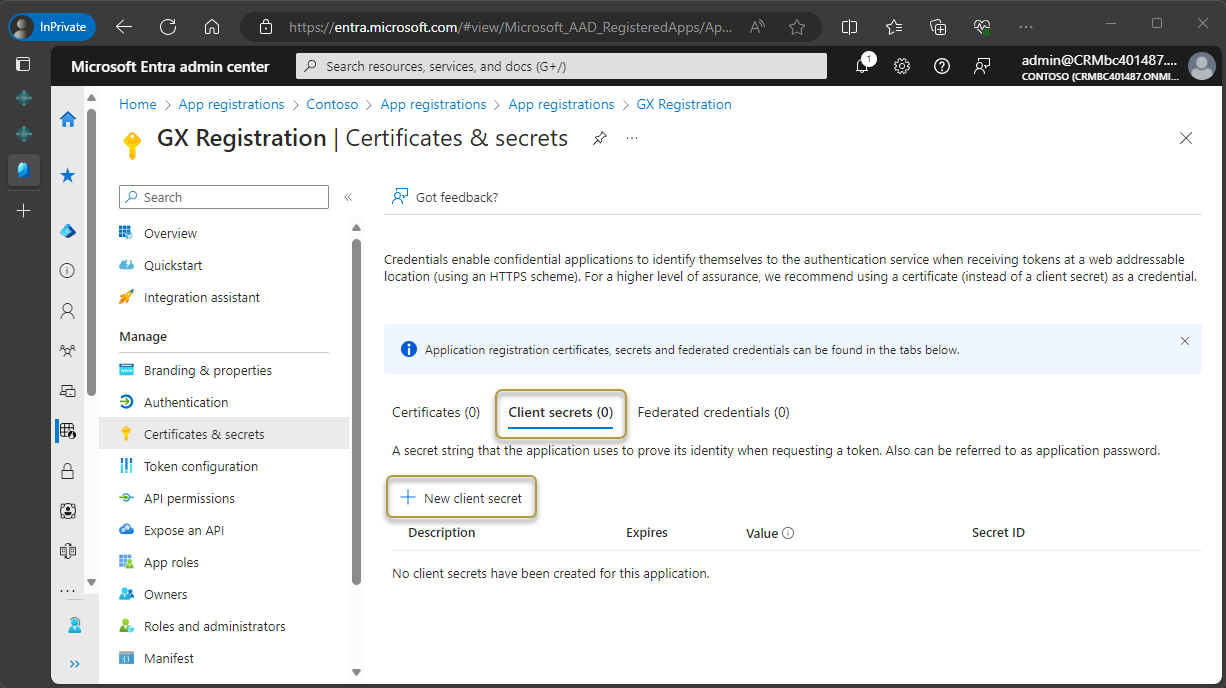Open API permissions menu item
The height and width of the screenshot is (688, 1226).
(189, 498)
